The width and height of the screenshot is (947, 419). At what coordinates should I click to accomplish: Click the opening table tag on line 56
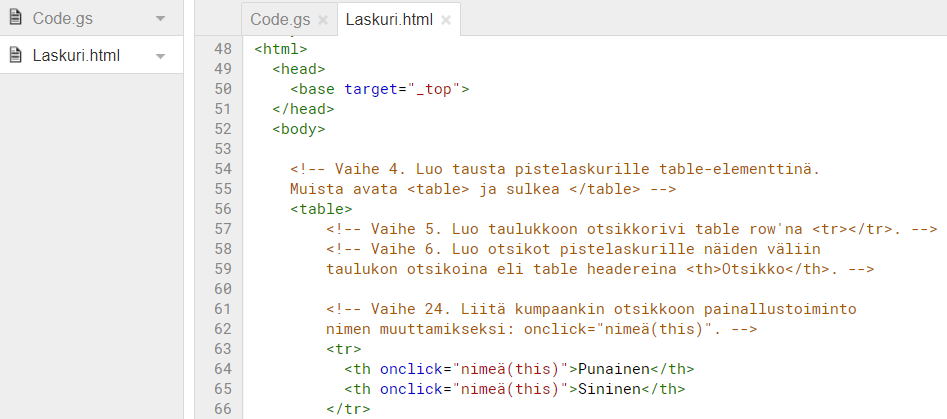(321, 209)
